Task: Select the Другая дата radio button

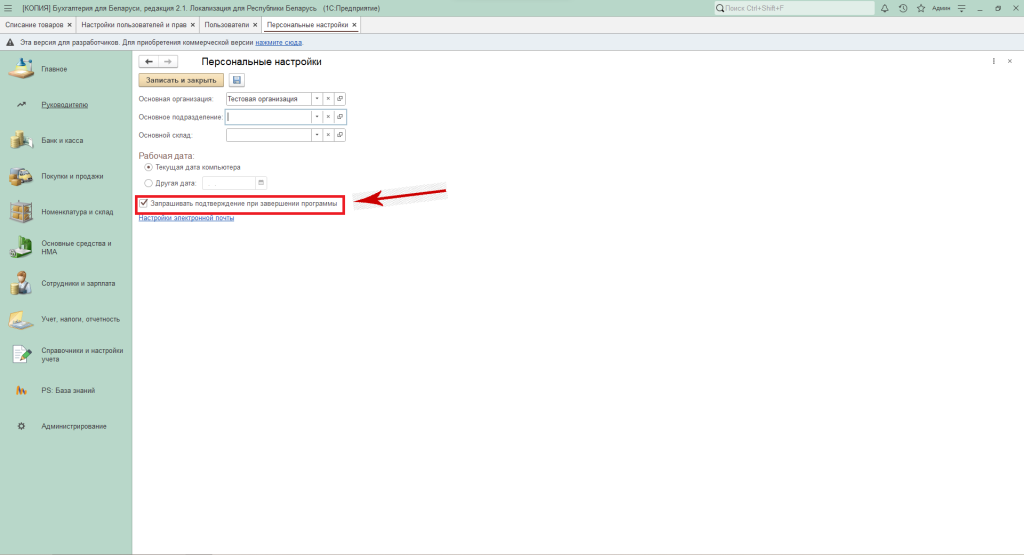Action: pyautogui.click(x=149, y=183)
